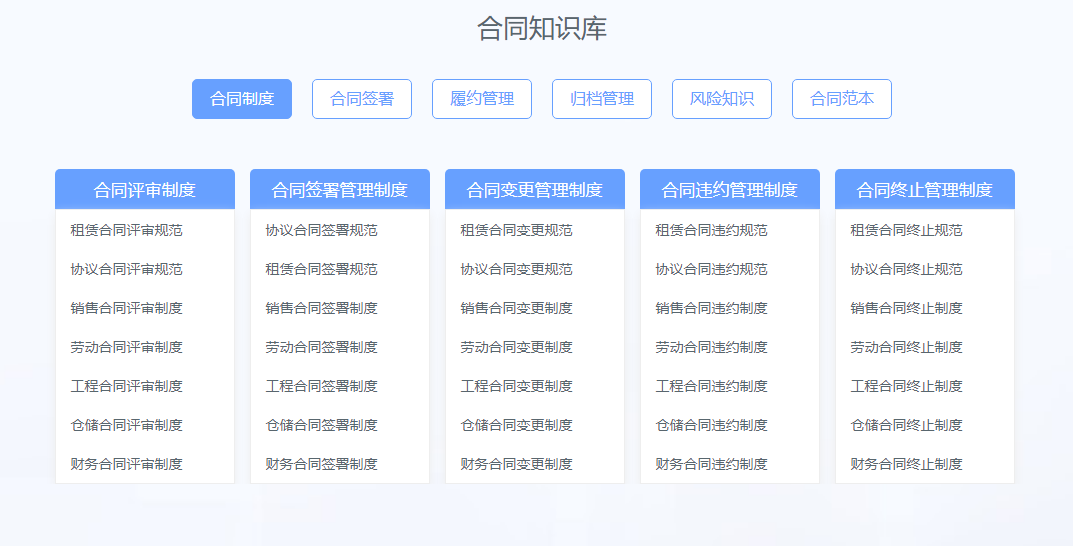
Task: Open 工程合同终止制度 item
Action: [907, 386]
